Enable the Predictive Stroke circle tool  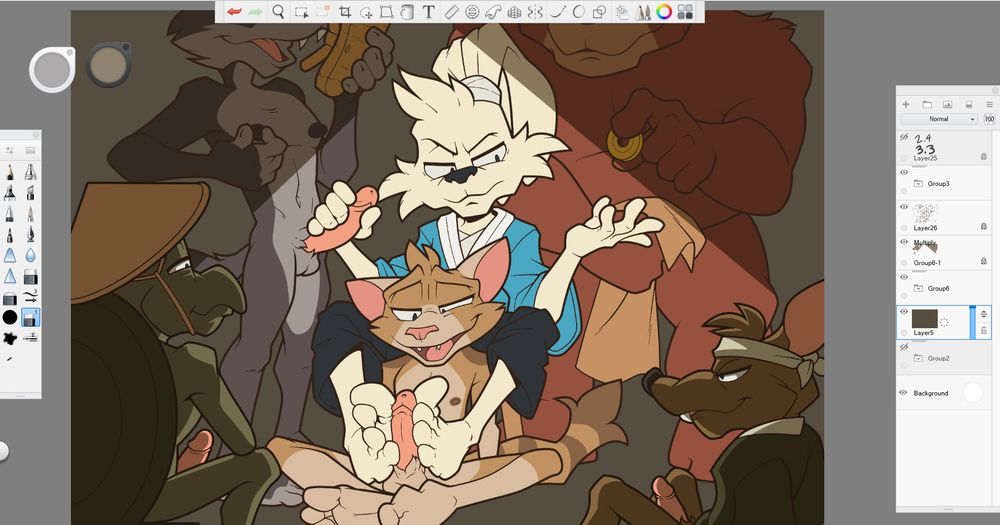[x=579, y=11]
